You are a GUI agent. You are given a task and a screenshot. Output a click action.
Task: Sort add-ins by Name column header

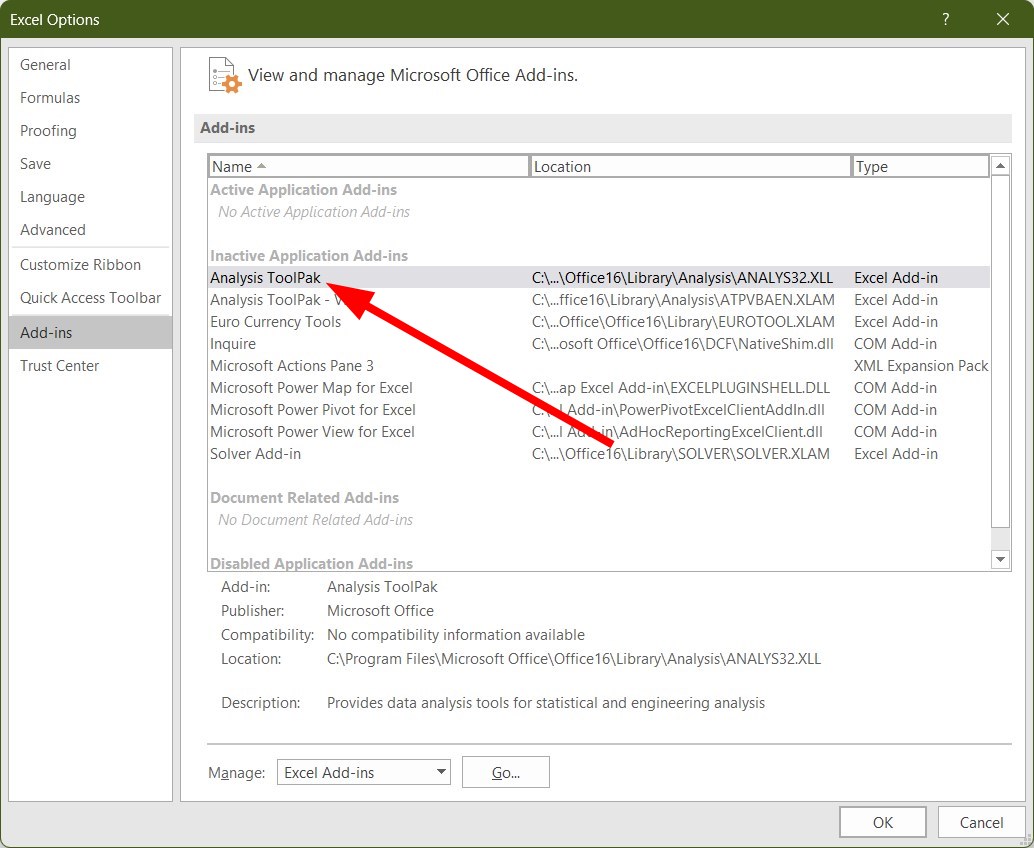point(369,166)
